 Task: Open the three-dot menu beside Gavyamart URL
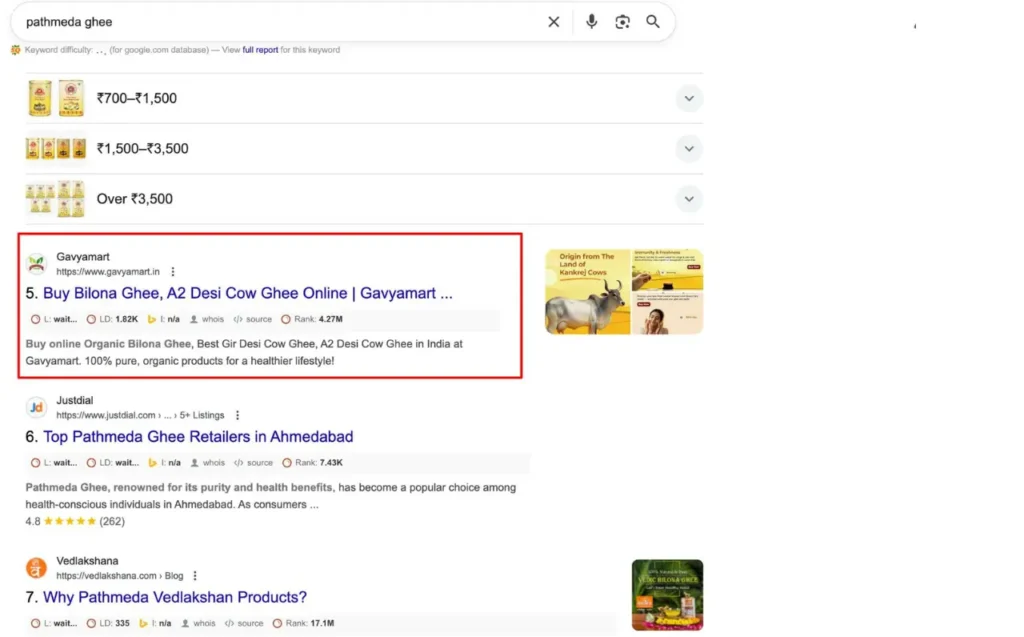coord(173,272)
